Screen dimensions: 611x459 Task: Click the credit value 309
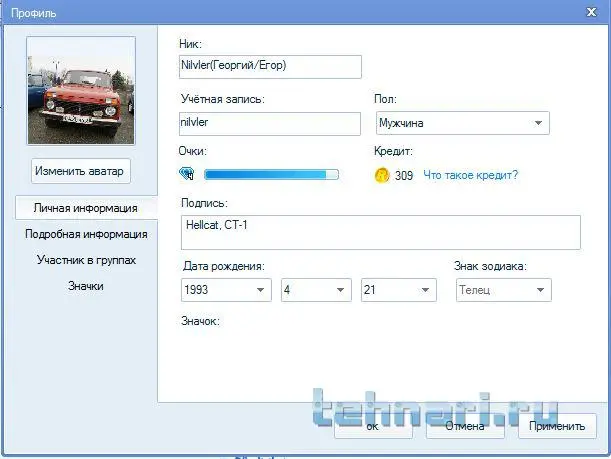(404, 175)
